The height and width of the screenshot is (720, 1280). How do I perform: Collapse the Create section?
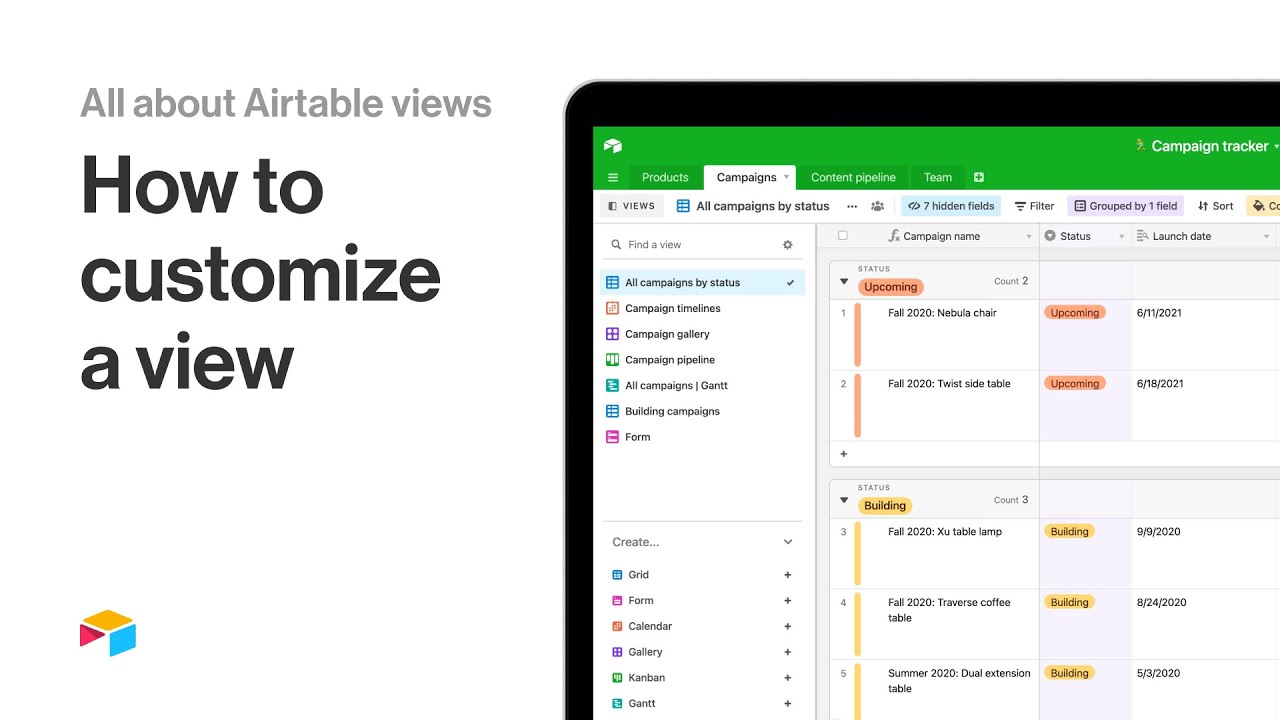point(788,542)
